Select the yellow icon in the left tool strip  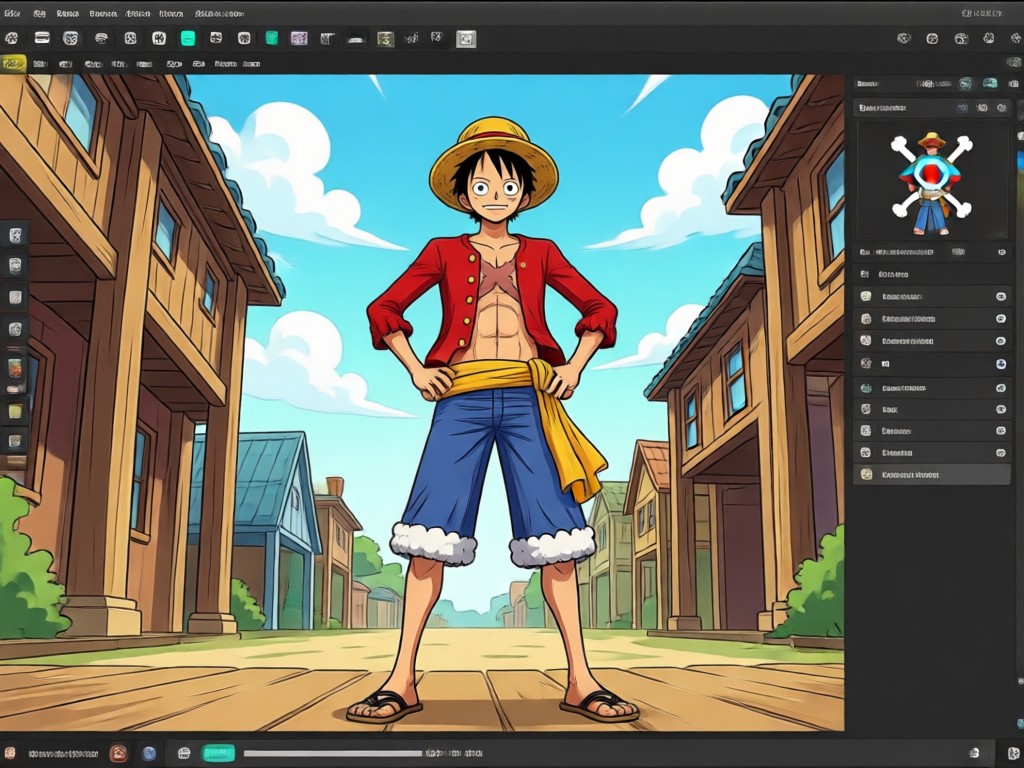[15, 411]
